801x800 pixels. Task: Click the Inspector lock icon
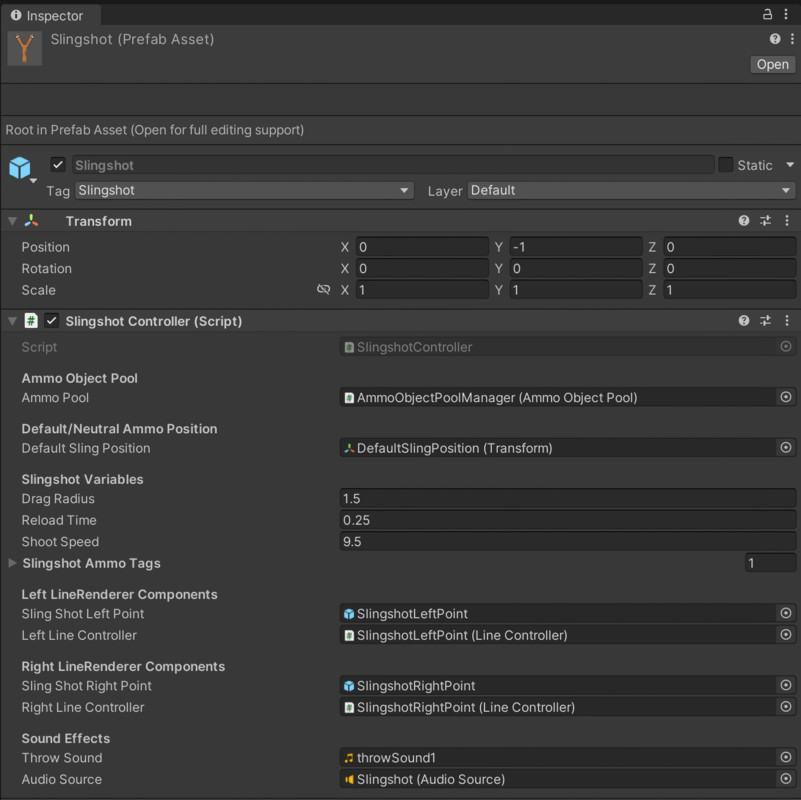[767, 14]
